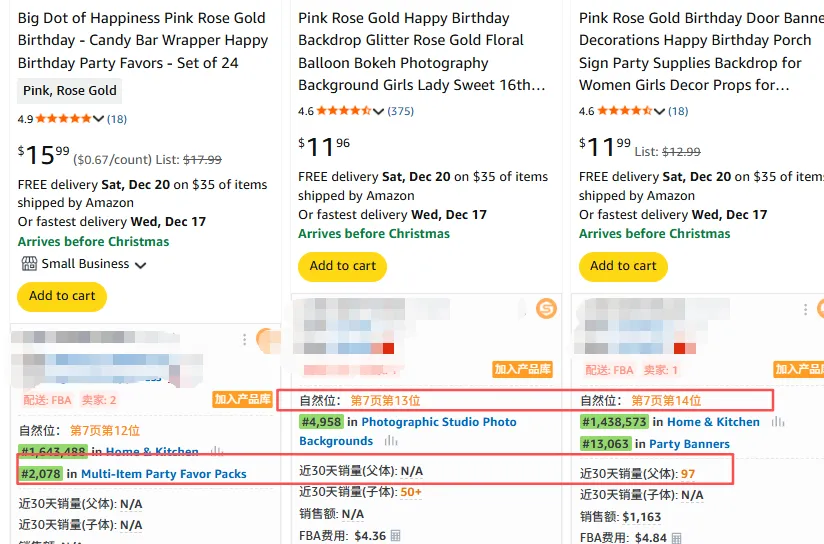Click 加入产品库 button in second product panel

tap(522, 370)
